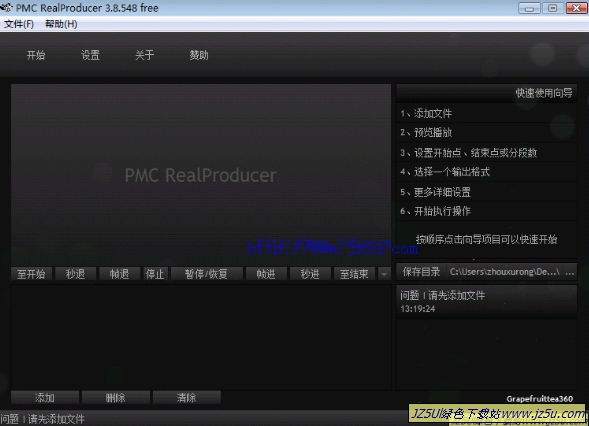The height and width of the screenshot is (426, 589).
Task: Click the PMC RealProducer preview area
Action: pos(201,175)
